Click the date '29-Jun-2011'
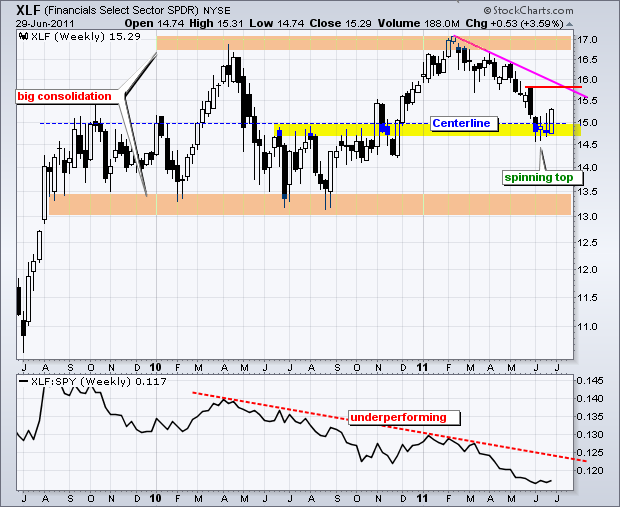This screenshot has height=507, width=620. coord(45,24)
